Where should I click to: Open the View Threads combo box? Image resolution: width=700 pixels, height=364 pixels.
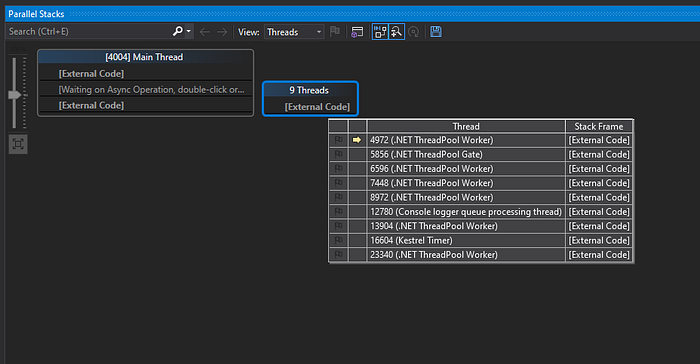pos(294,32)
